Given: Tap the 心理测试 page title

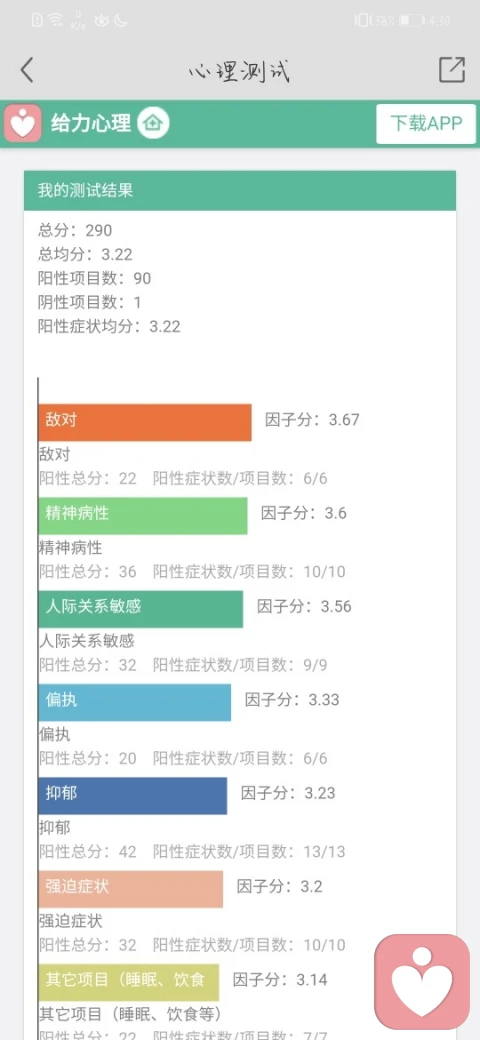Looking at the screenshot, I should coord(239,70).
